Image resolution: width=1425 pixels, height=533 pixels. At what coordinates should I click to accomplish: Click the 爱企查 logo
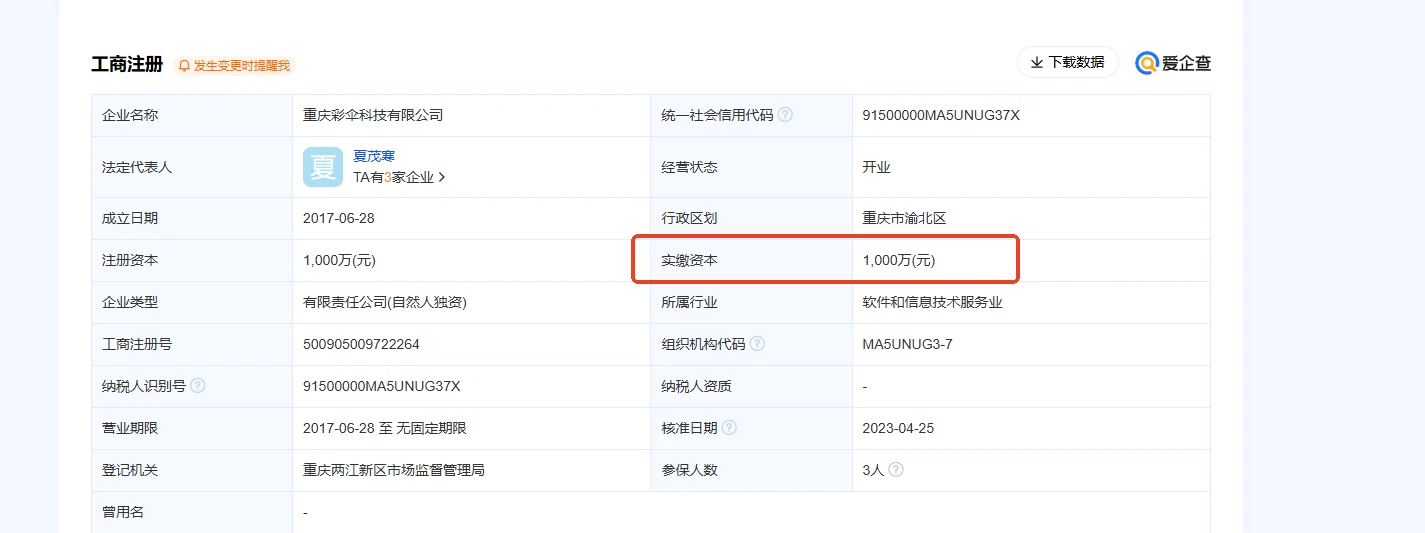pos(1173,63)
